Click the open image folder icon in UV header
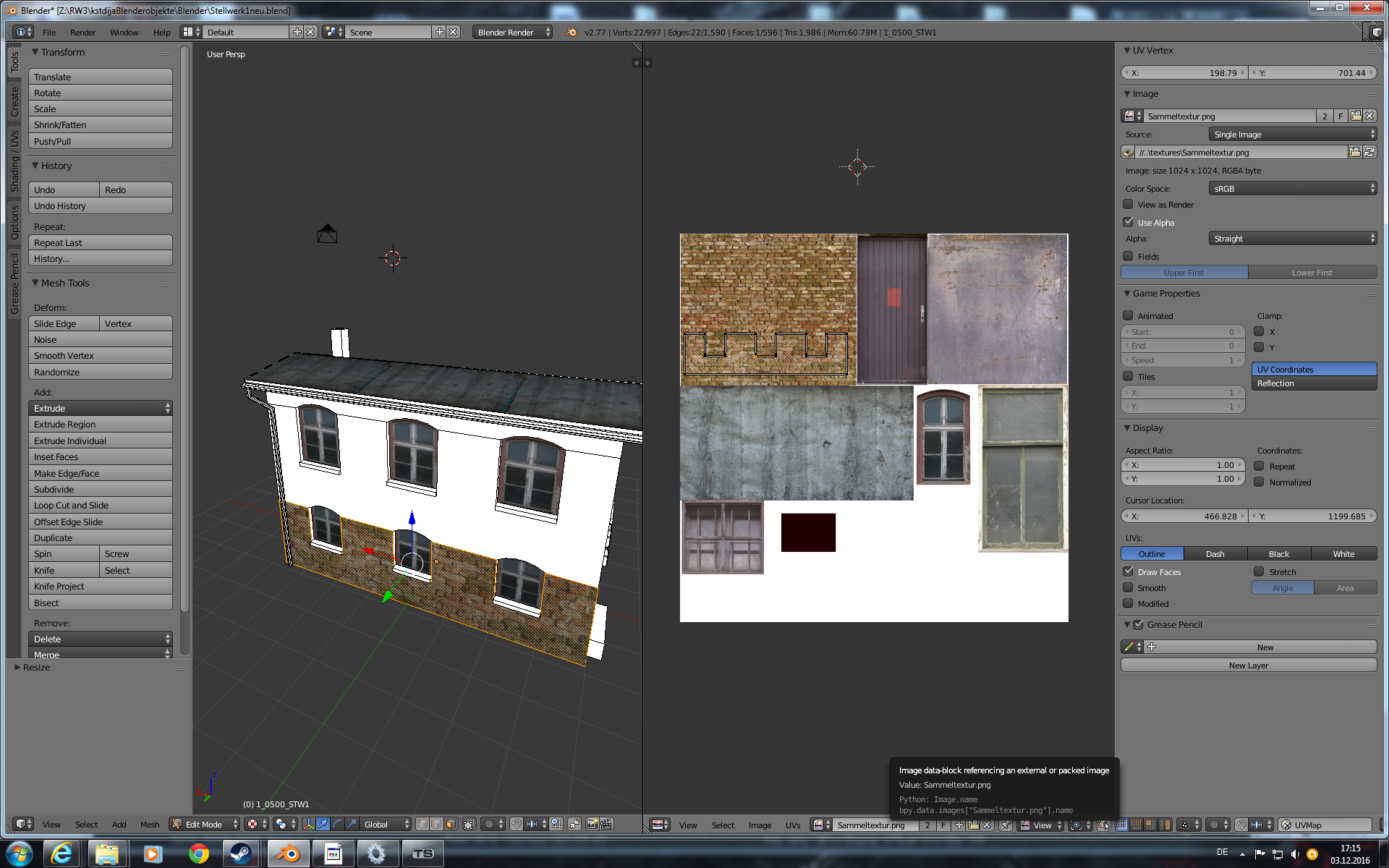 pyautogui.click(x=973, y=825)
